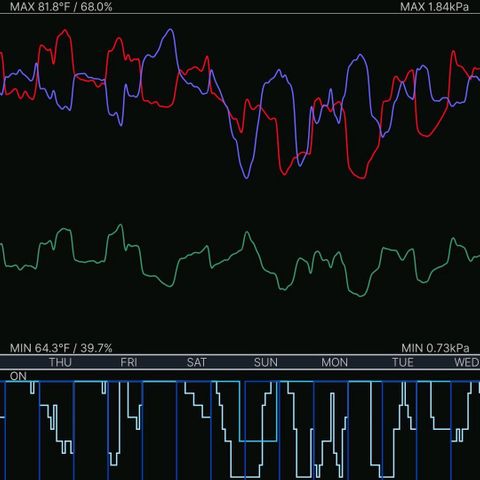Select the FRI day label
480x480 pixels.
click(129, 362)
